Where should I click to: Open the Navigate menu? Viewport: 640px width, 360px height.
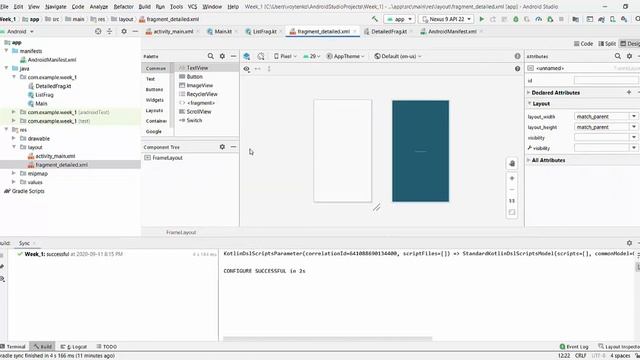pos(56,7)
